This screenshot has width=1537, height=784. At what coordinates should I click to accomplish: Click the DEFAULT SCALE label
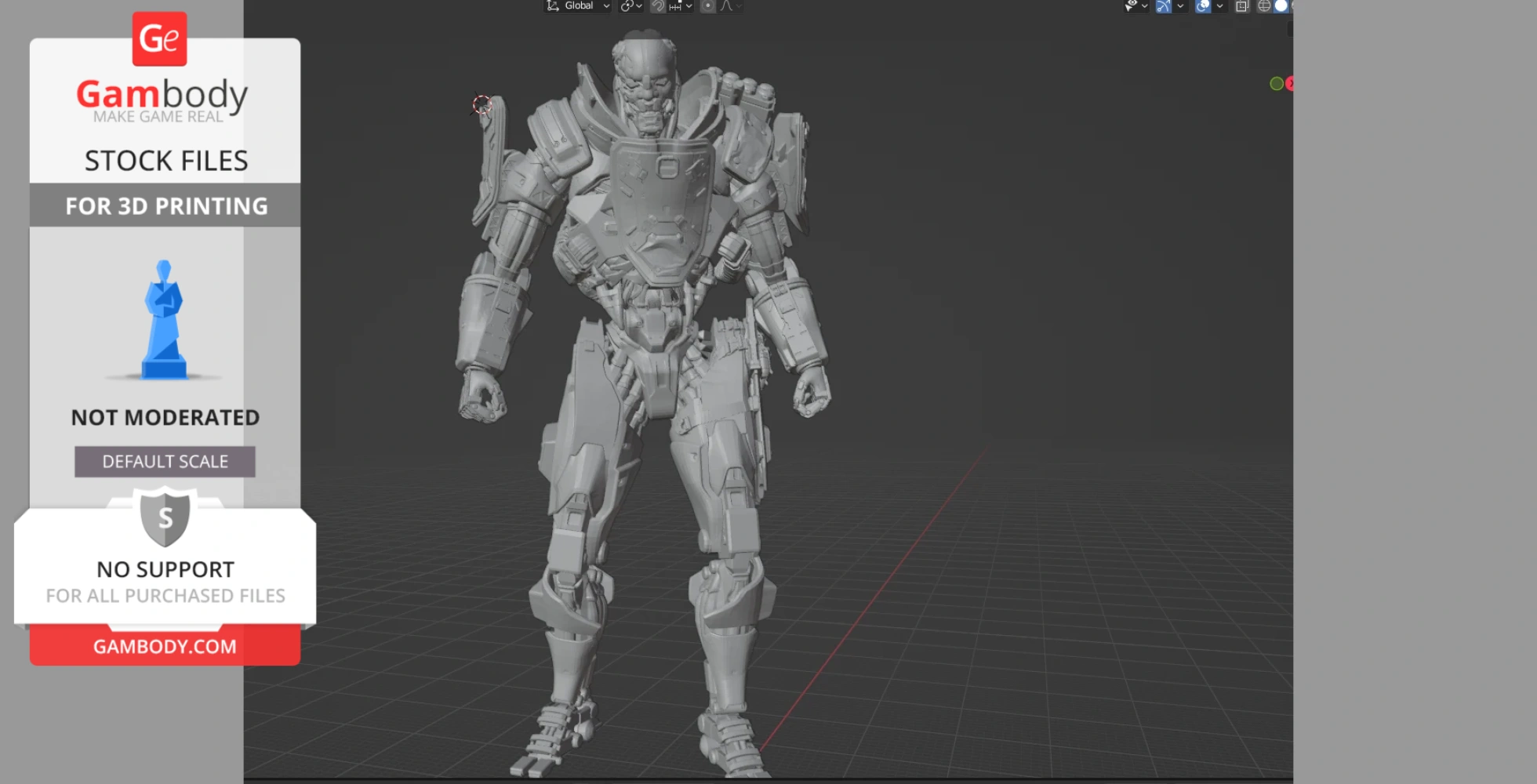164,461
